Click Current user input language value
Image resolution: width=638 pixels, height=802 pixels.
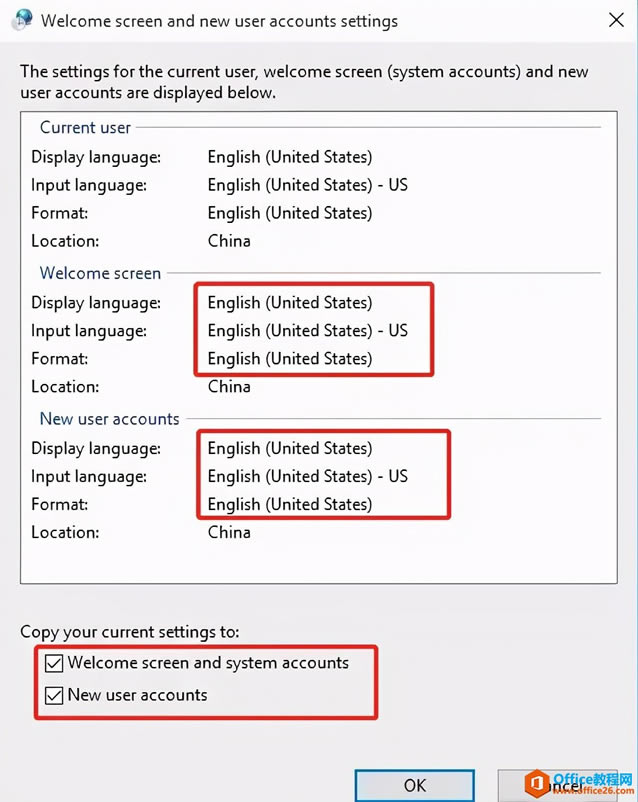click(x=307, y=185)
